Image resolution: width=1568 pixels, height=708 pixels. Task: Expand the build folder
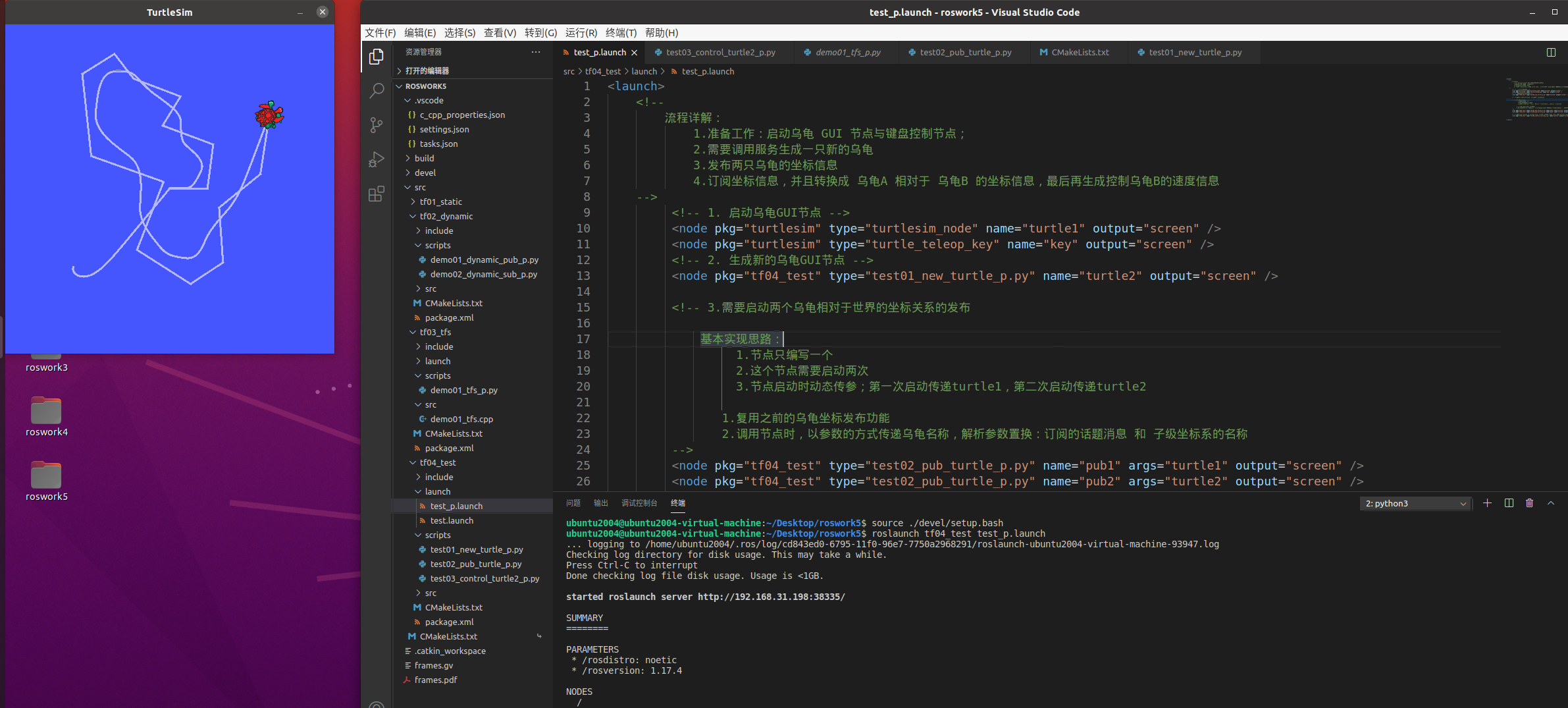tap(473, 158)
